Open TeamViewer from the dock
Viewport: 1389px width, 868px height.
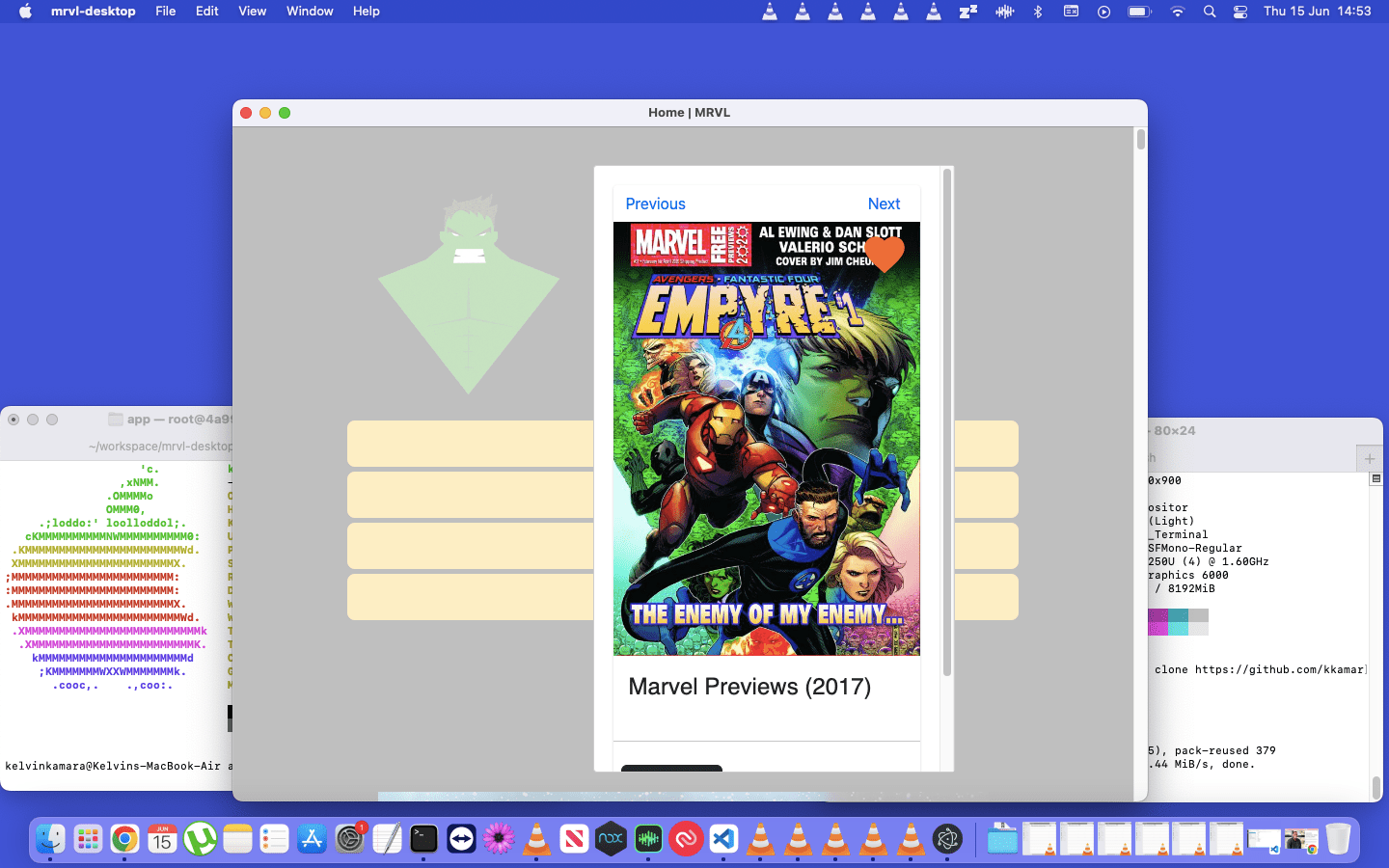coord(461,839)
